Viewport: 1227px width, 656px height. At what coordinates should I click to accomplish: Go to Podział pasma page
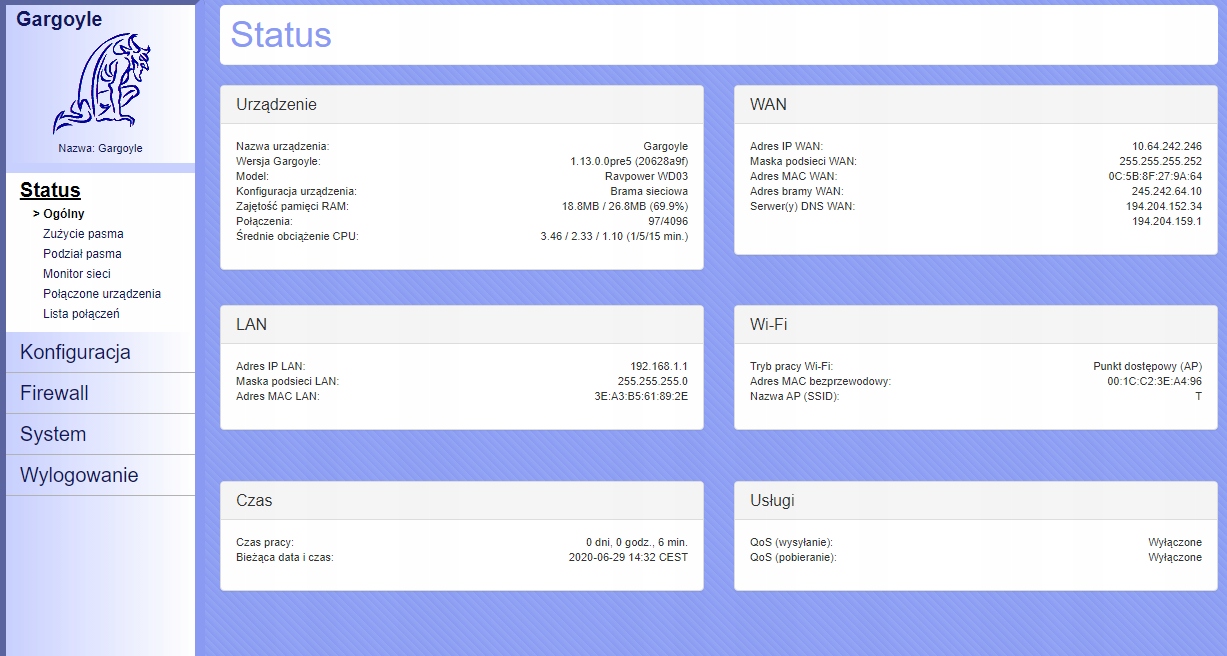[x=82, y=254]
